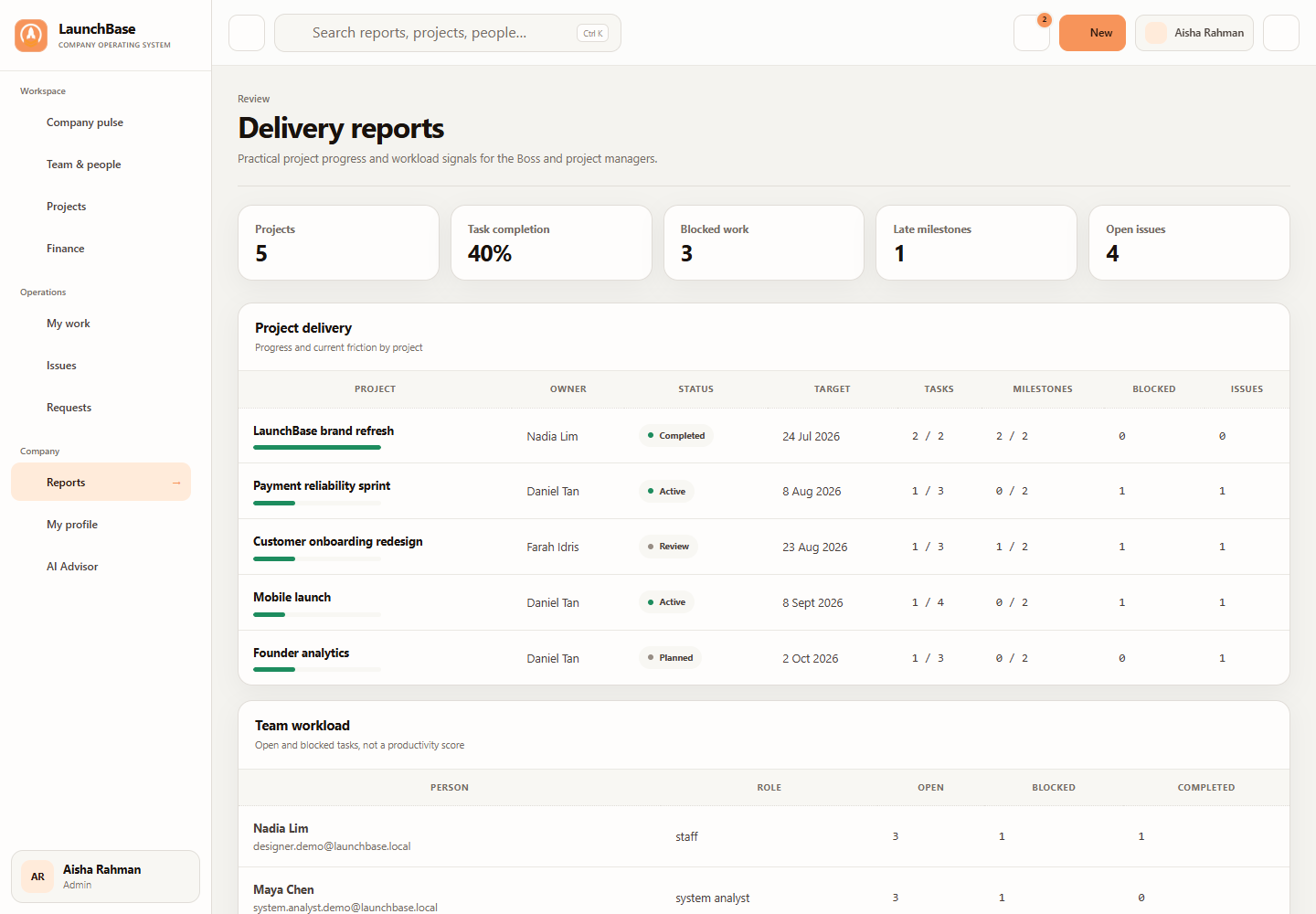1316x914 pixels.
Task: Open the Aisha Rahman user menu in header
Action: click(1194, 33)
